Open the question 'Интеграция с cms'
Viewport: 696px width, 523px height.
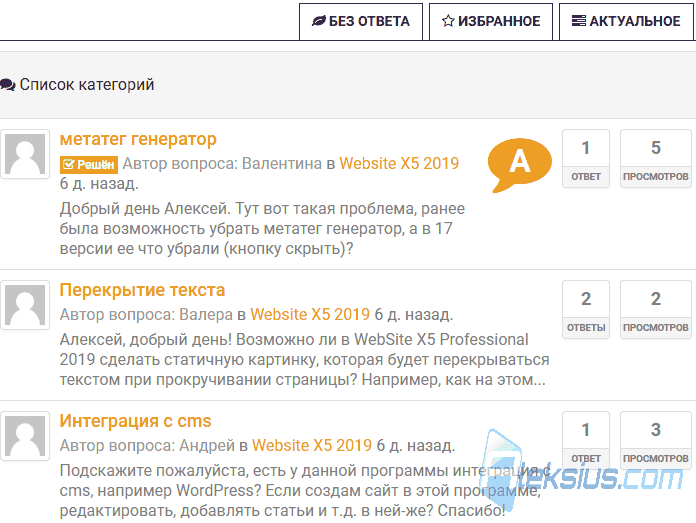tap(135, 421)
